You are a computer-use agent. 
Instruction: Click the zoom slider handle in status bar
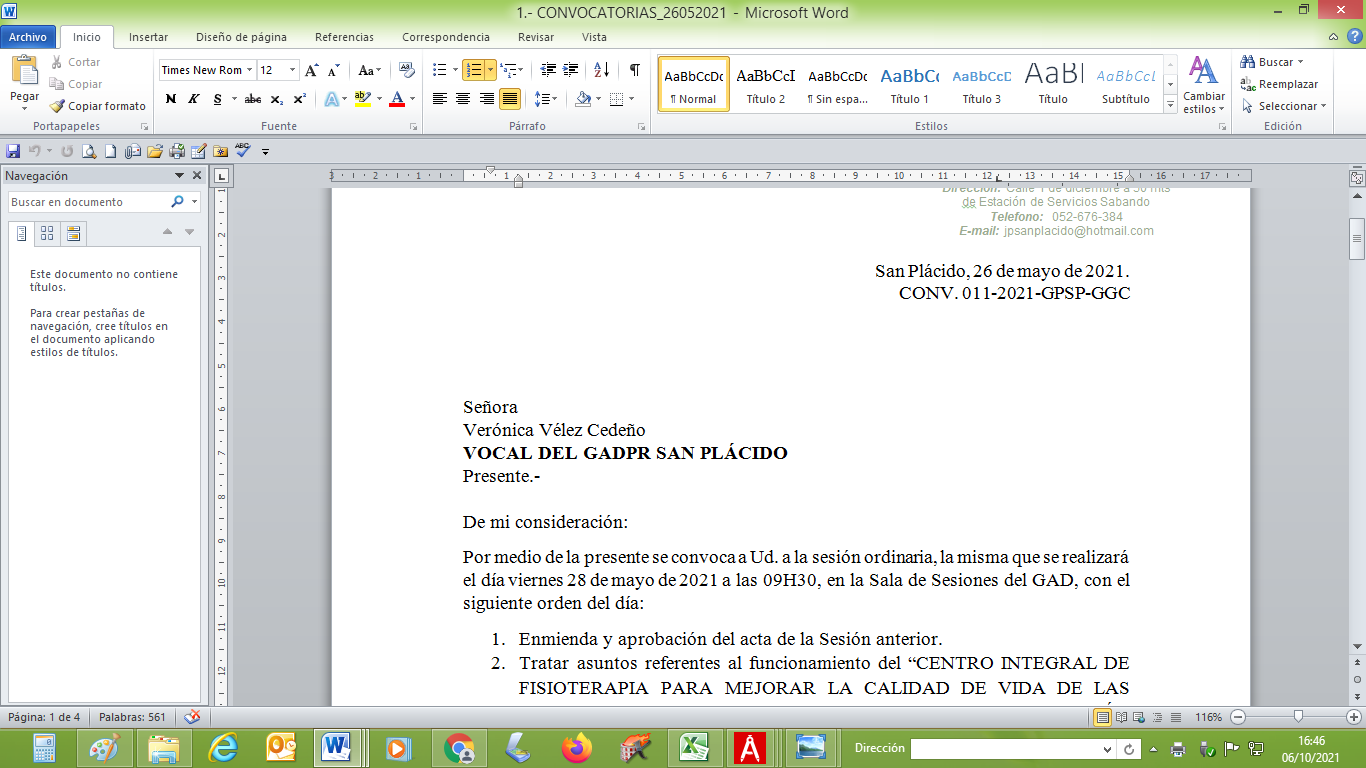coord(1298,717)
